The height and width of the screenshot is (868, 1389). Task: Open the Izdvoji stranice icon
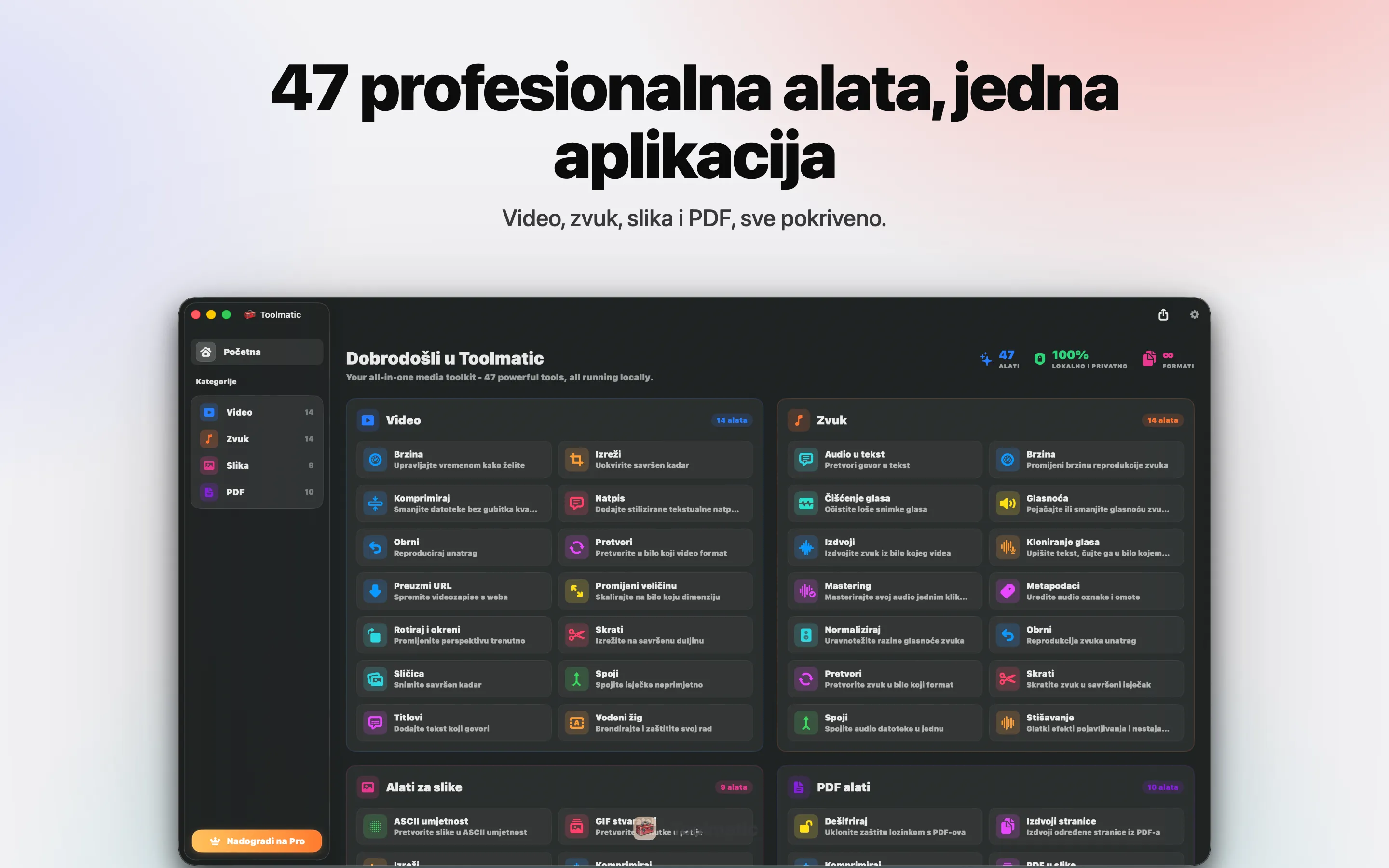coord(1008,827)
